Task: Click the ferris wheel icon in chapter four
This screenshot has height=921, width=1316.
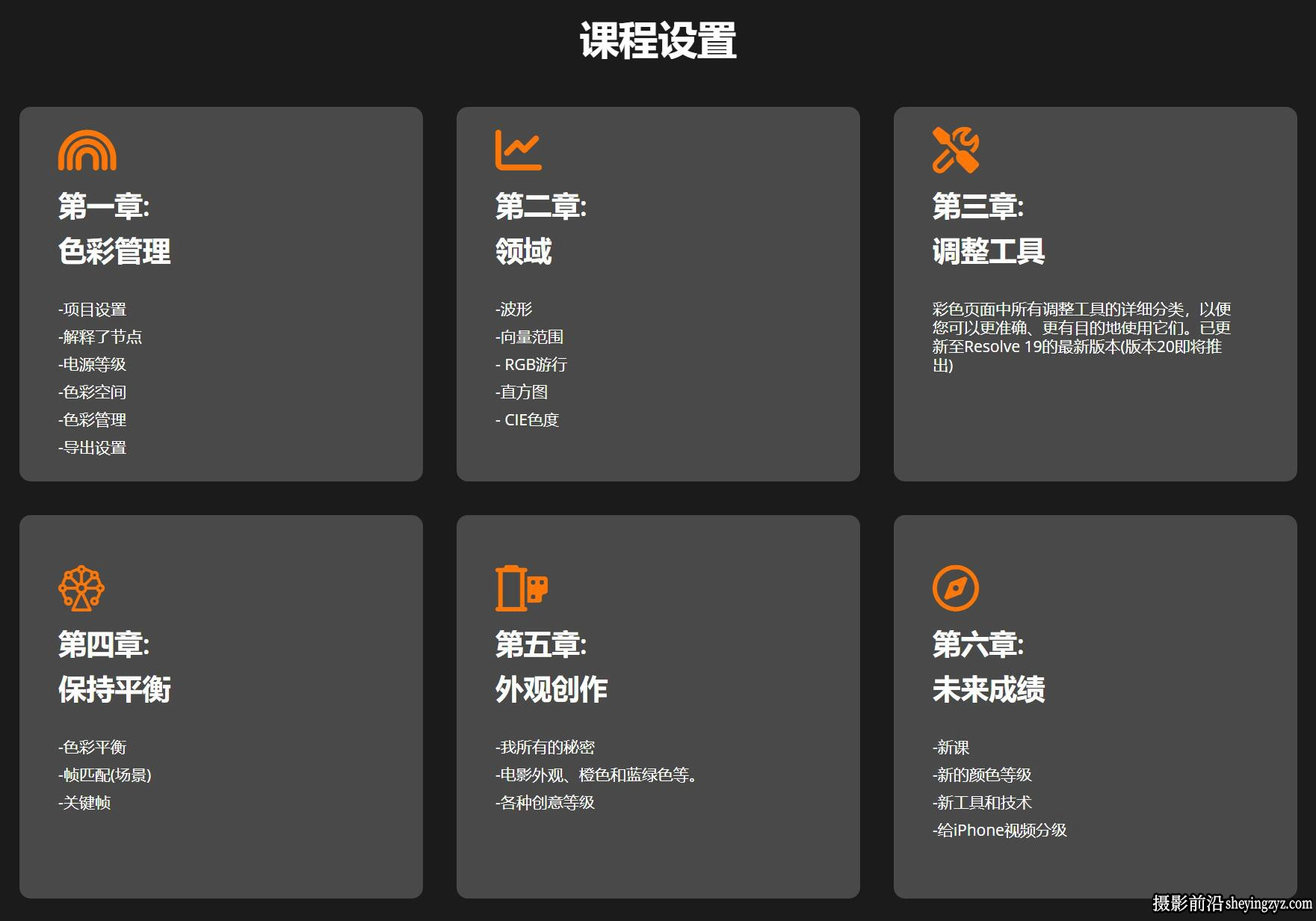Action: pyautogui.click(x=81, y=588)
